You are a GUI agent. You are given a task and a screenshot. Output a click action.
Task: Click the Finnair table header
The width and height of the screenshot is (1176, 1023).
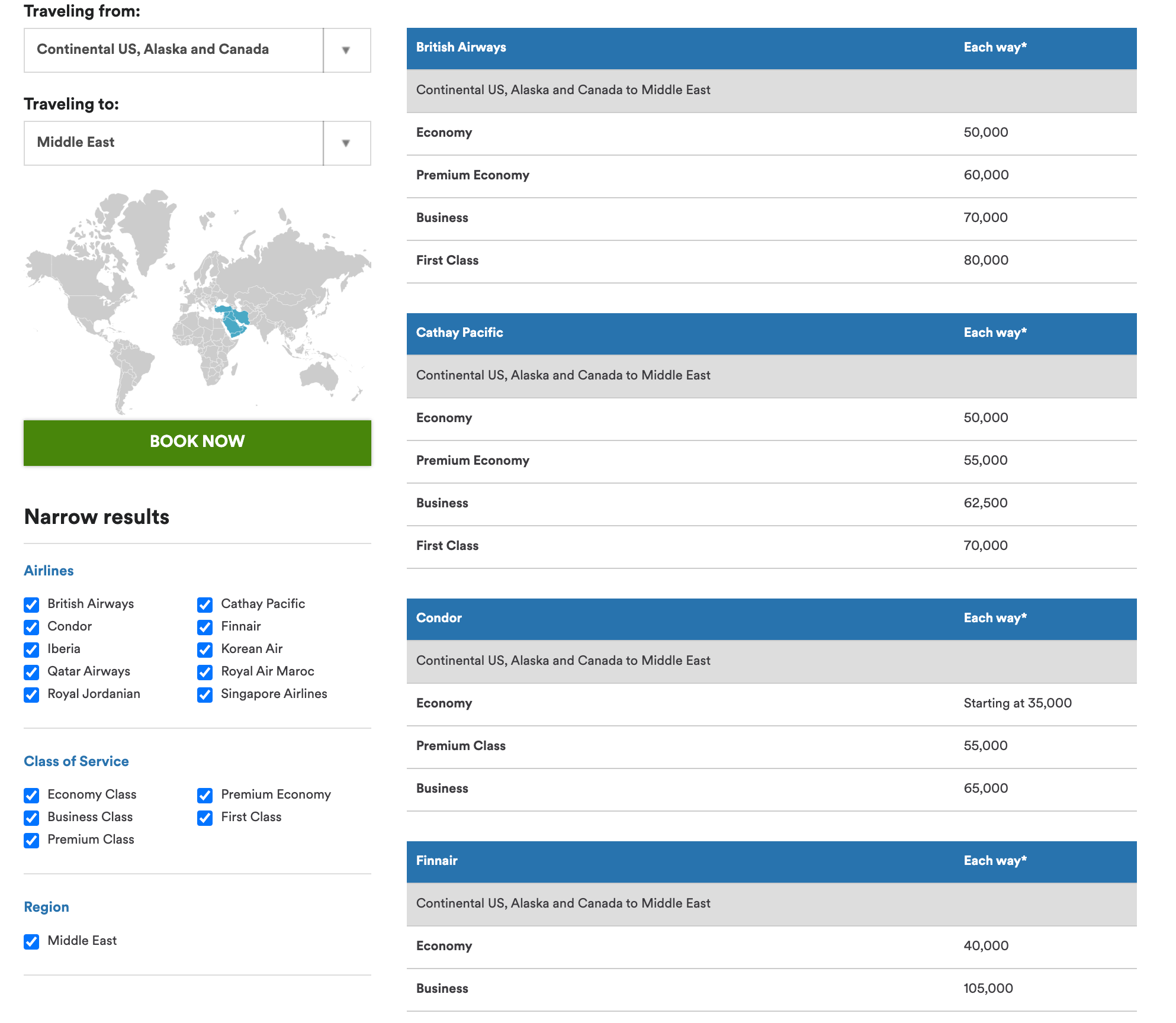pos(772,861)
